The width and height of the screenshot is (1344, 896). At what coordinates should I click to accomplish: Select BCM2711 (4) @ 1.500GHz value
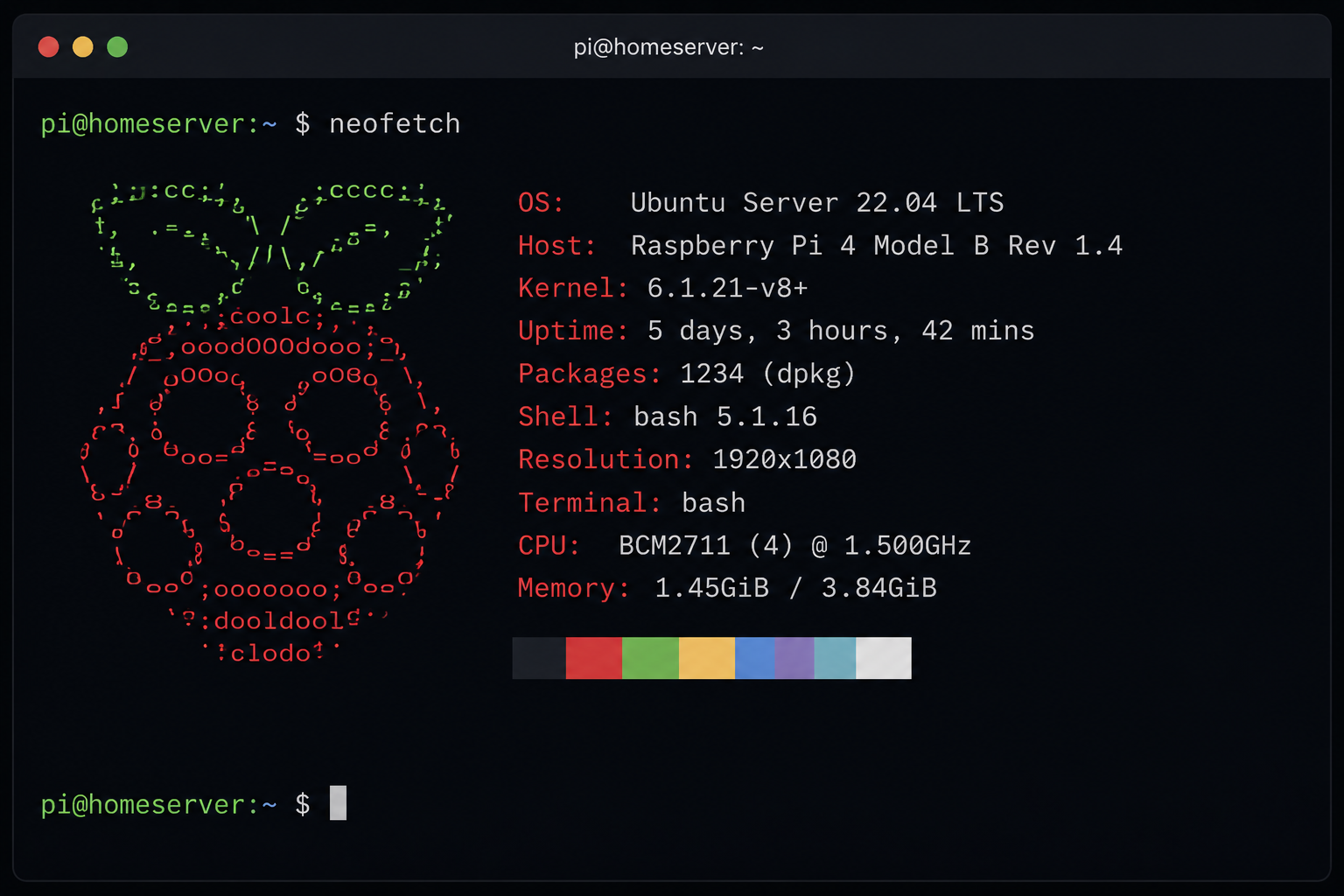coord(794,545)
